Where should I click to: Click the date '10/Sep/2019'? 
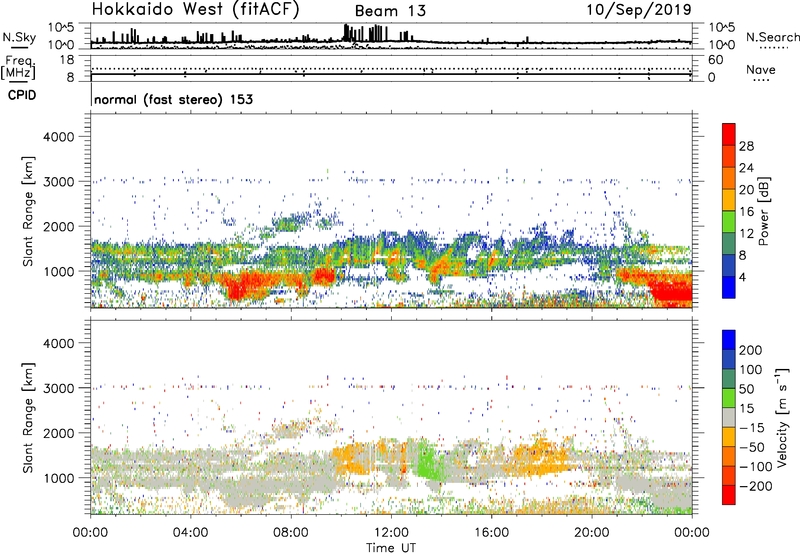[639, 9]
